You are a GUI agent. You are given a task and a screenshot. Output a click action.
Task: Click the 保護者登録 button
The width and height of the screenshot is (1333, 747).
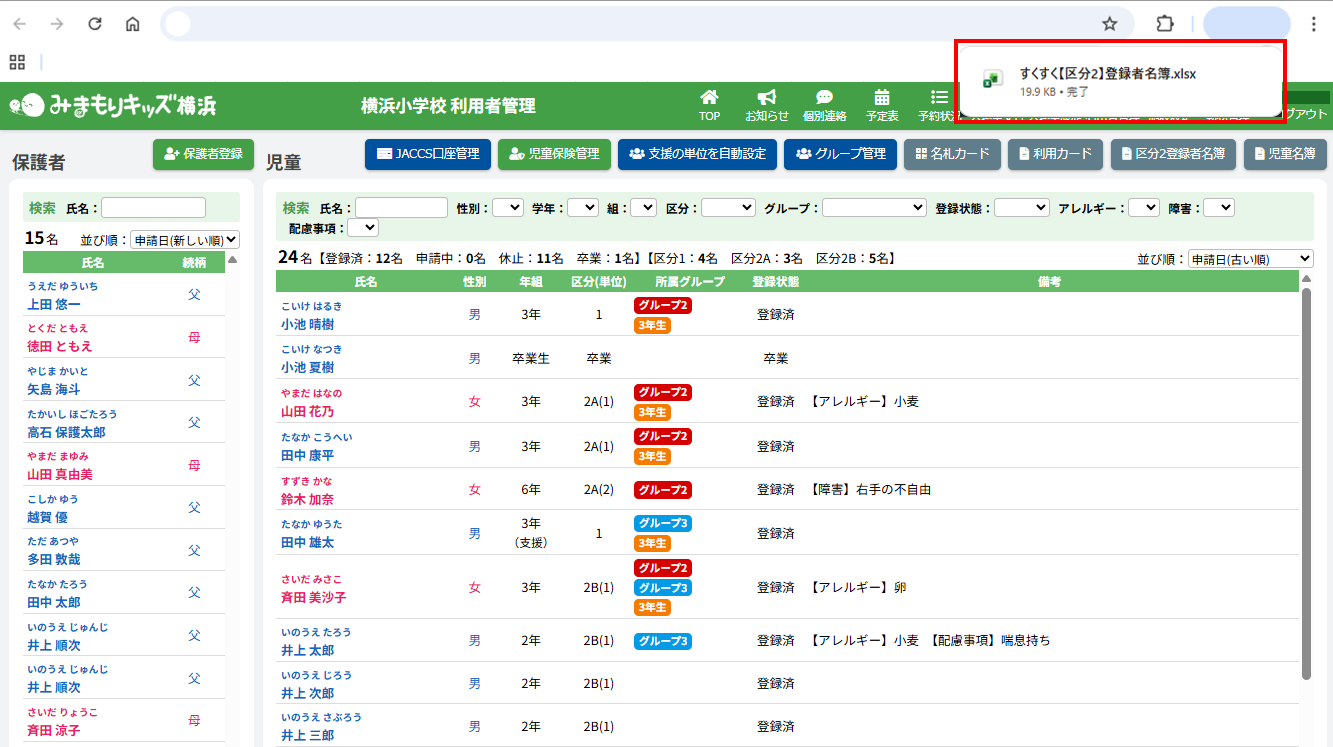coord(203,154)
